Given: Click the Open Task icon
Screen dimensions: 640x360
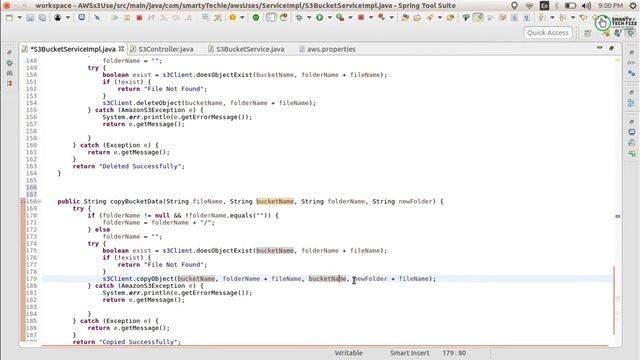Looking at the screenshot, I should [x=417, y=18].
